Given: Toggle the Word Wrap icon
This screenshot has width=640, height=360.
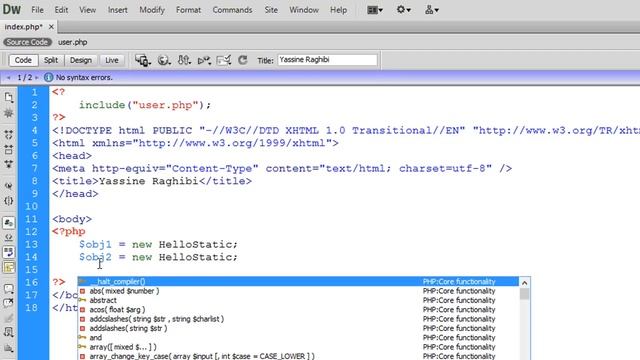Looking at the screenshot, I should 9,252.
